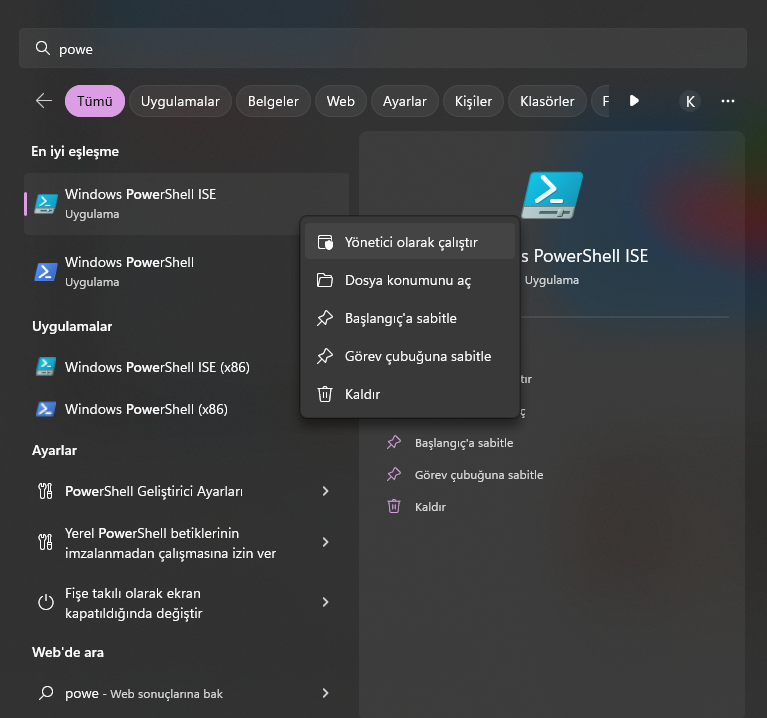Click the search box containing 'powe'

pyautogui.click(x=383, y=48)
